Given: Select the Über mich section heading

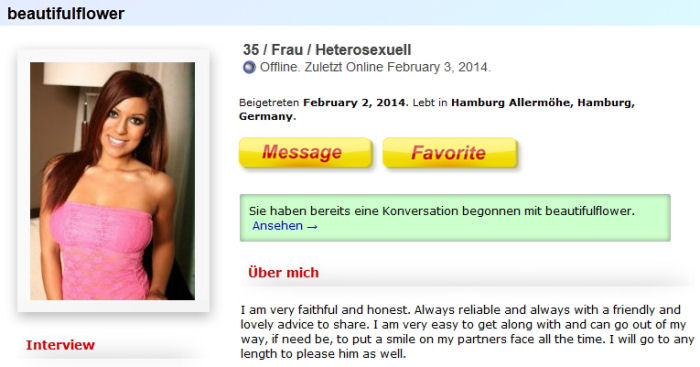Looking at the screenshot, I should (x=283, y=272).
